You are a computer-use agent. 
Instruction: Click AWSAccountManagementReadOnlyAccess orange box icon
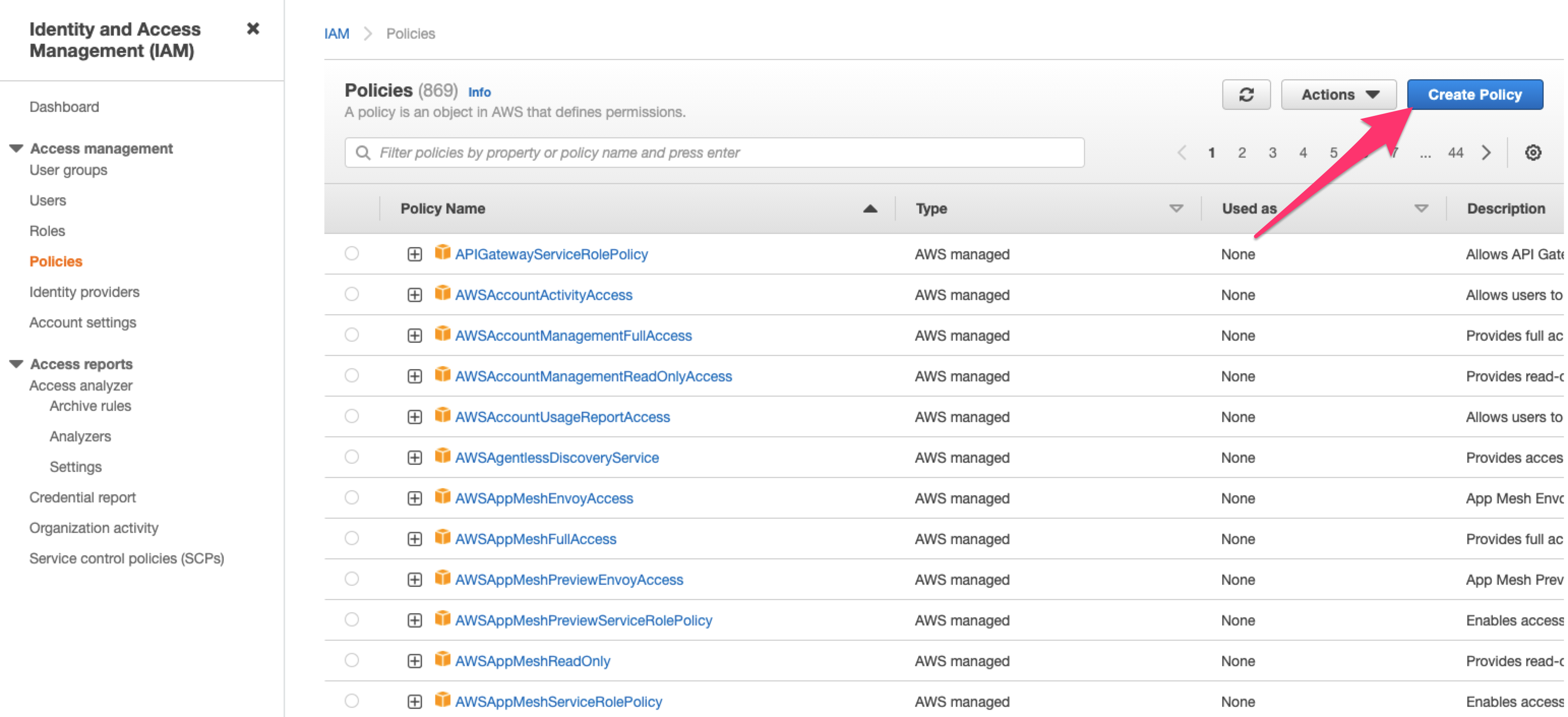442,375
